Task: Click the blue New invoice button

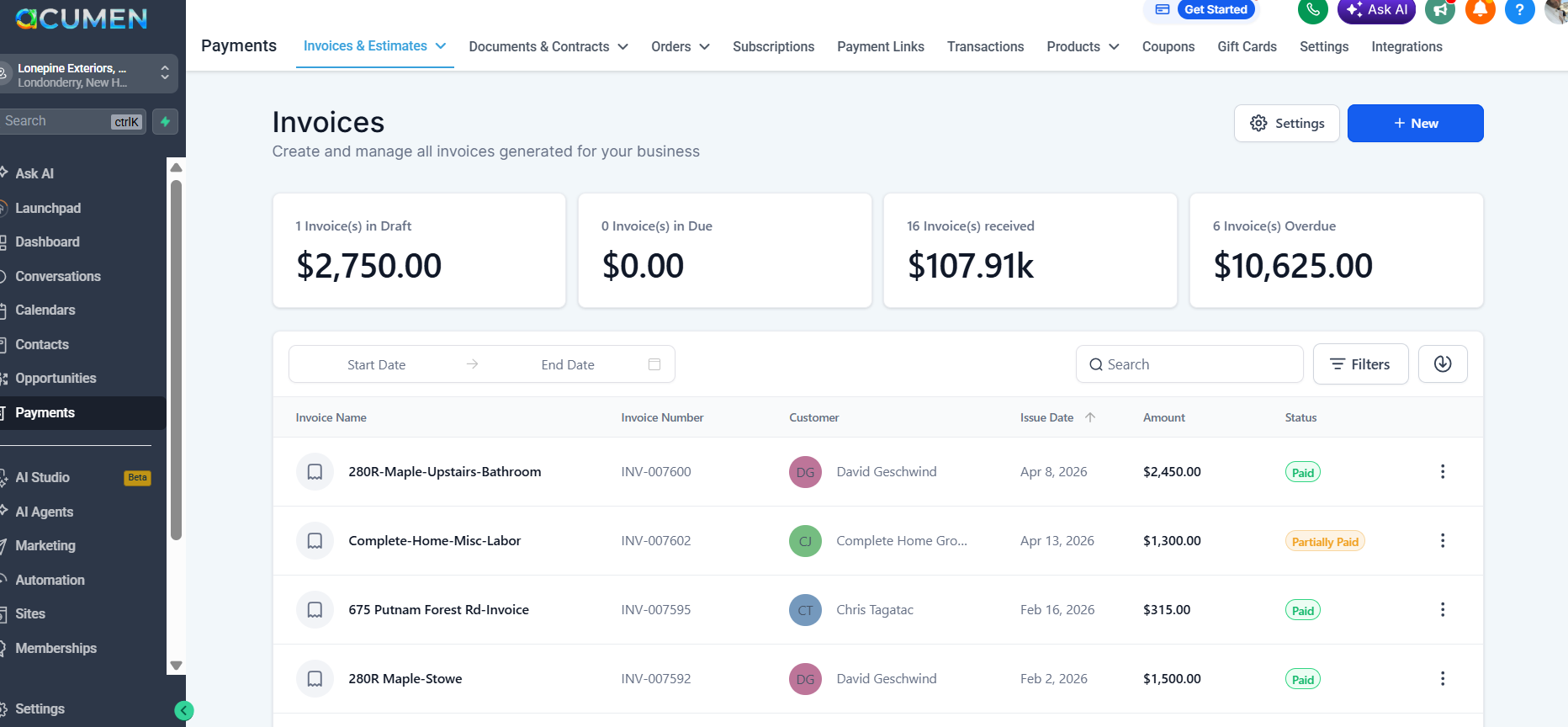Action: click(1415, 124)
